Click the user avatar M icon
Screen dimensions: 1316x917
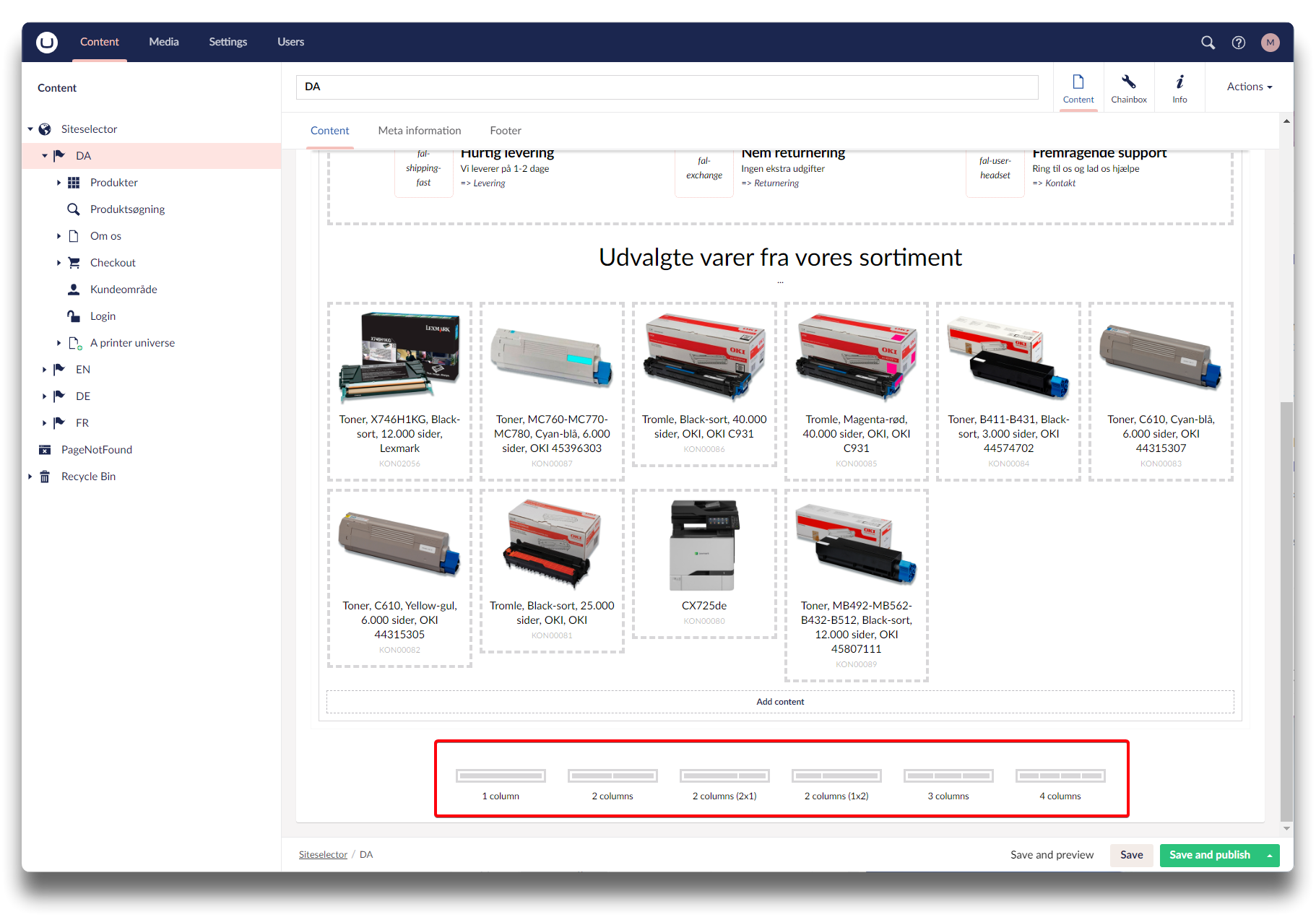[1270, 43]
